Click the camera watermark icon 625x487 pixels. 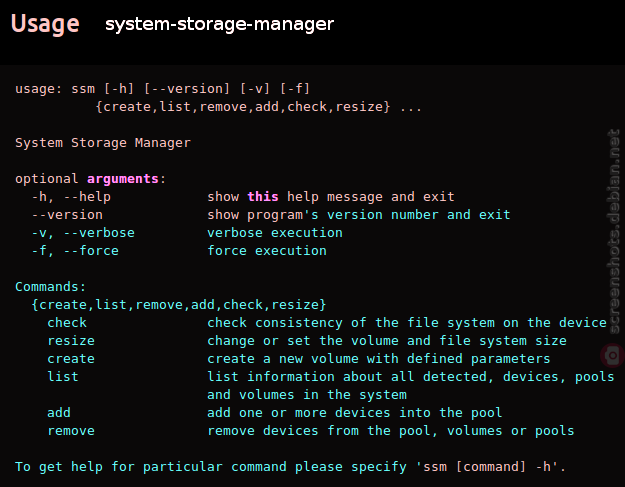click(x=613, y=355)
